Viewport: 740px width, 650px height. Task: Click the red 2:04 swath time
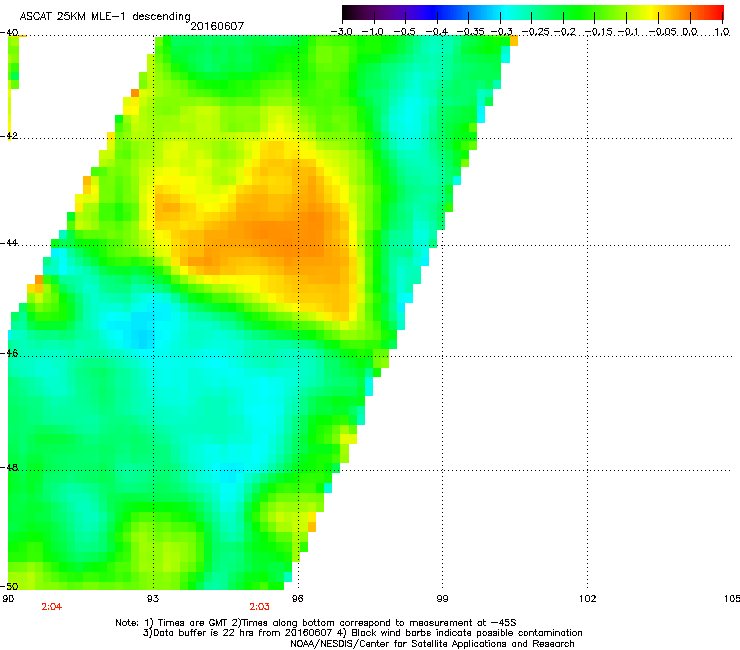[51, 607]
